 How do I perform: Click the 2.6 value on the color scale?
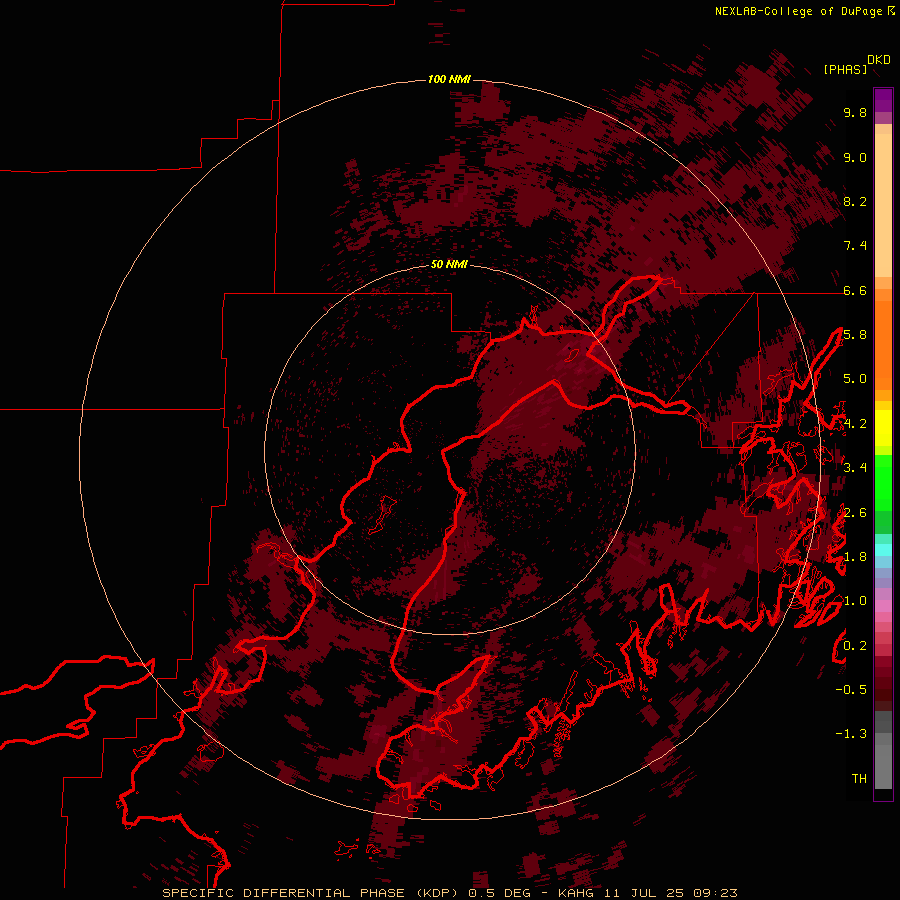tap(855, 513)
